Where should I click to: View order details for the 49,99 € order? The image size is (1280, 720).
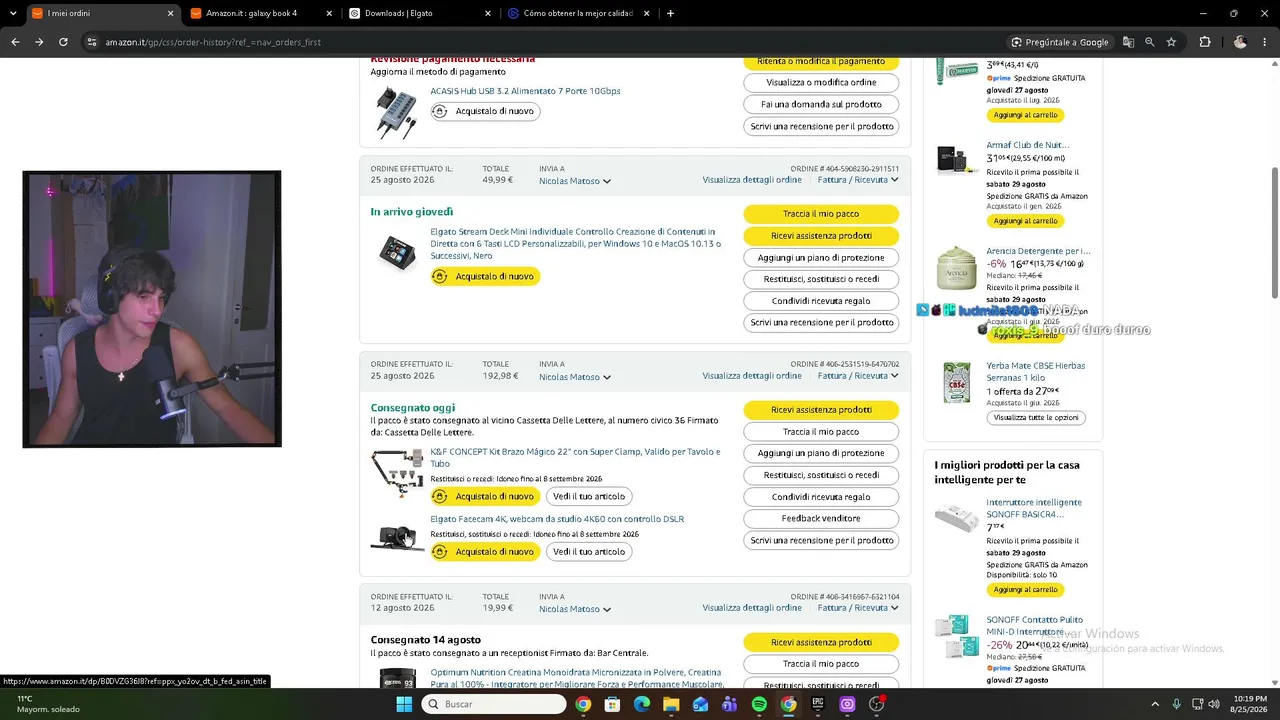(752, 180)
